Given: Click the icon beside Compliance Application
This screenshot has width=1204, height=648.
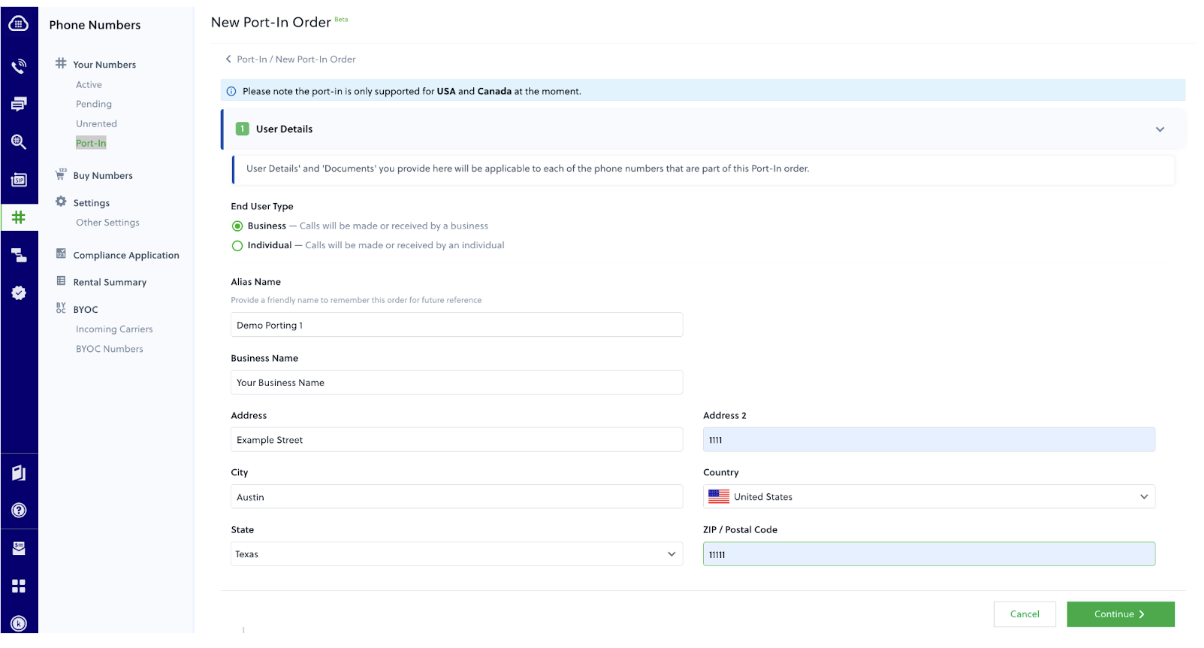Looking at the screenshot, I should tap(61, 254).
